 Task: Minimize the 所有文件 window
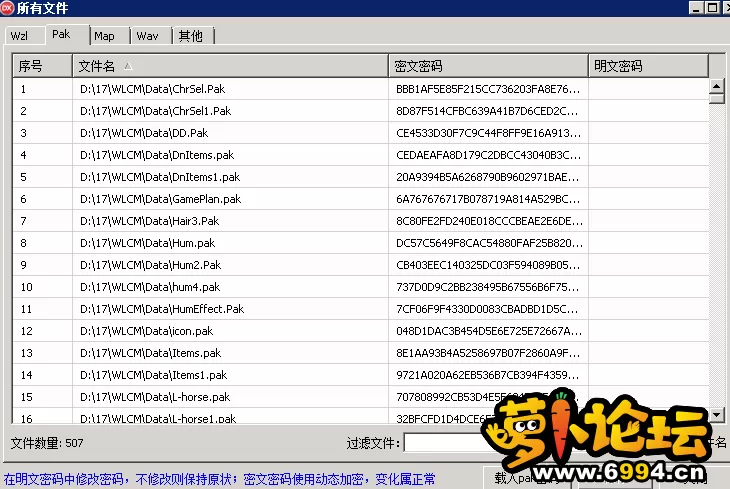tap(696, 7)
